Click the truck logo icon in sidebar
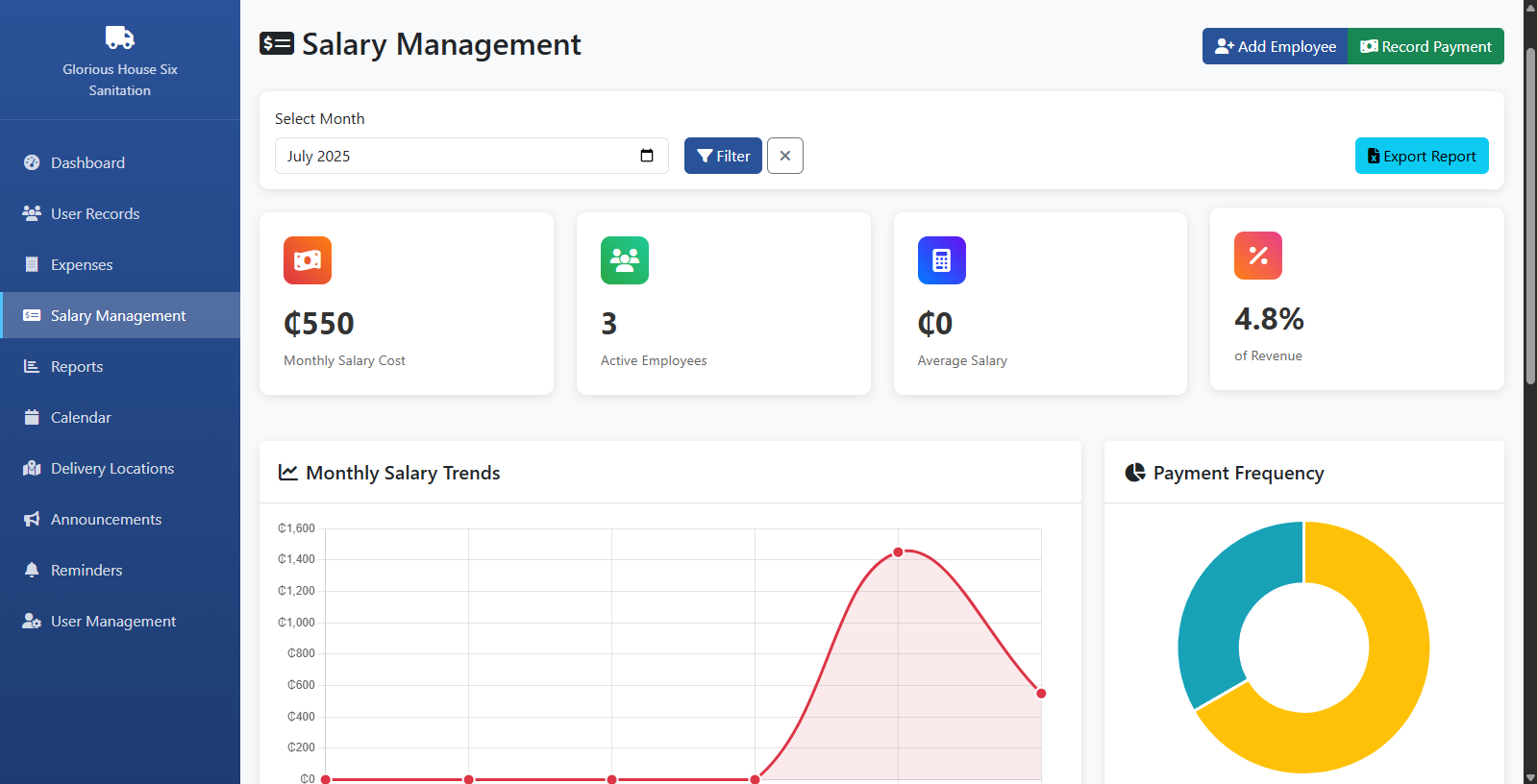Viewport: 1537px width, 784px height. tap(119, 37)
